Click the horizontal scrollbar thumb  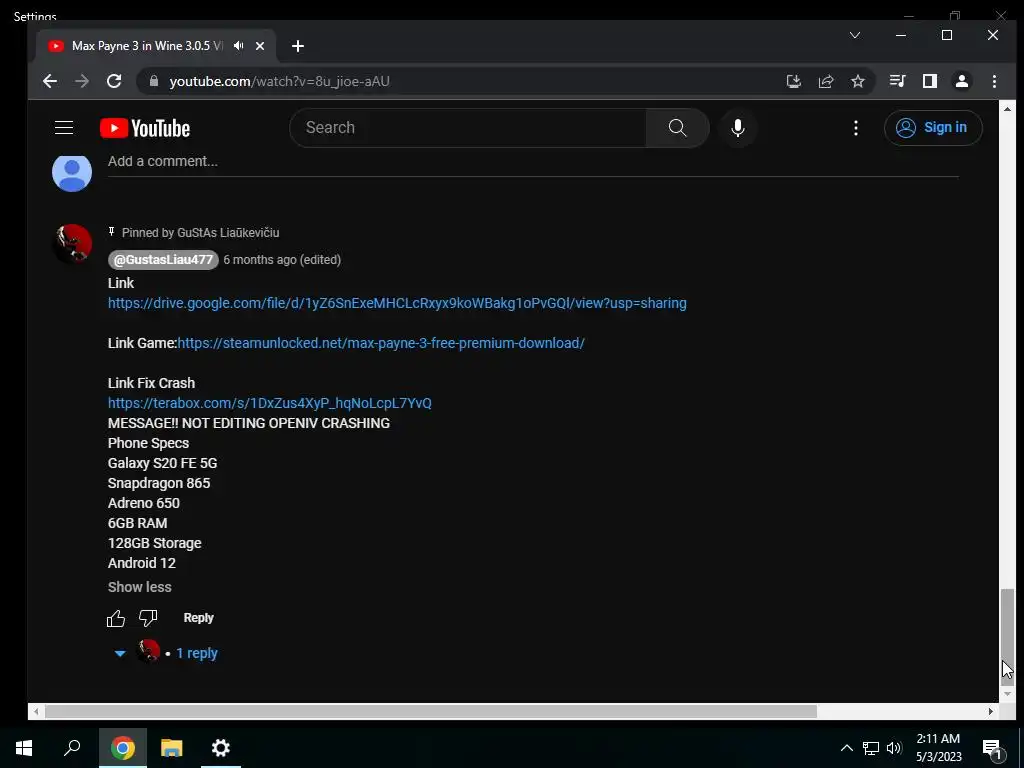pyautogui.click(x=430, y=711)
